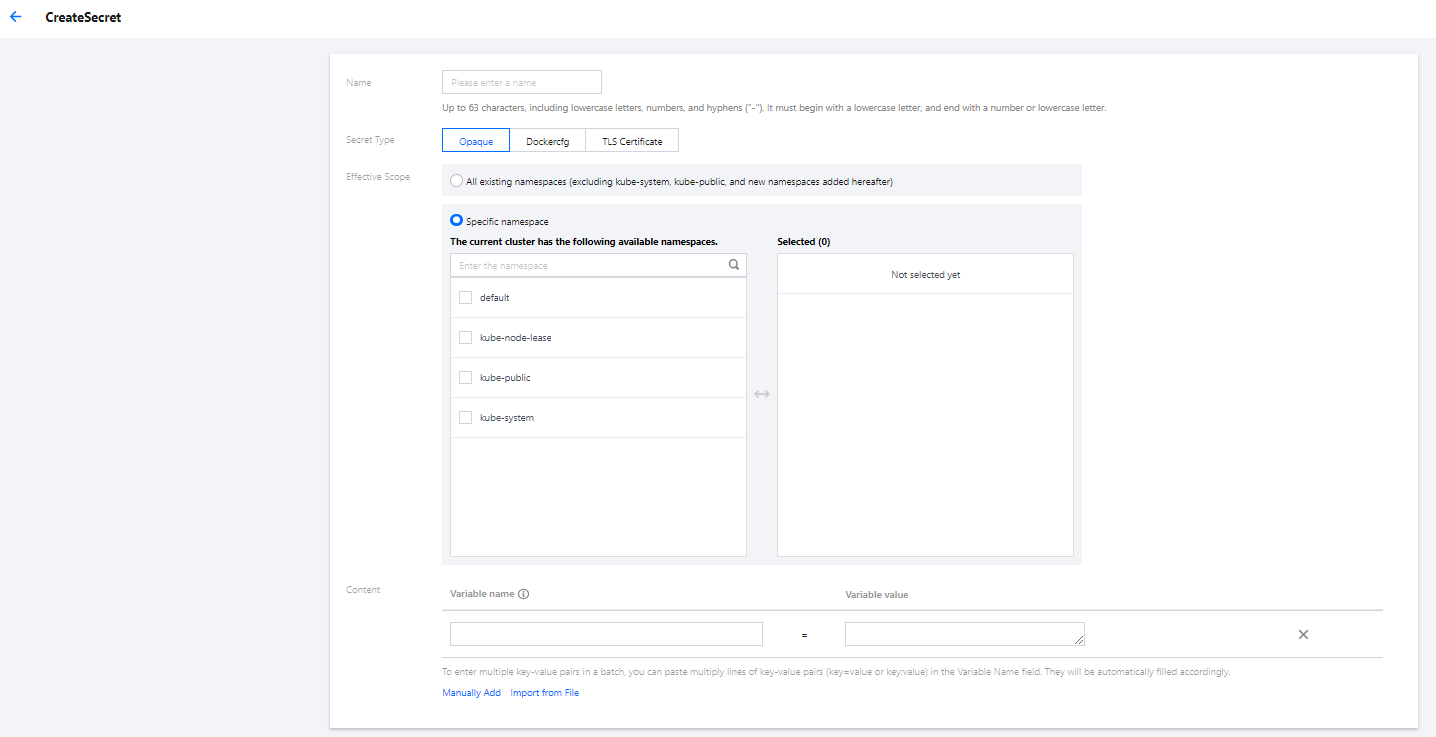
Task: Check the default namespace checkbox
Action: [465, 298]
